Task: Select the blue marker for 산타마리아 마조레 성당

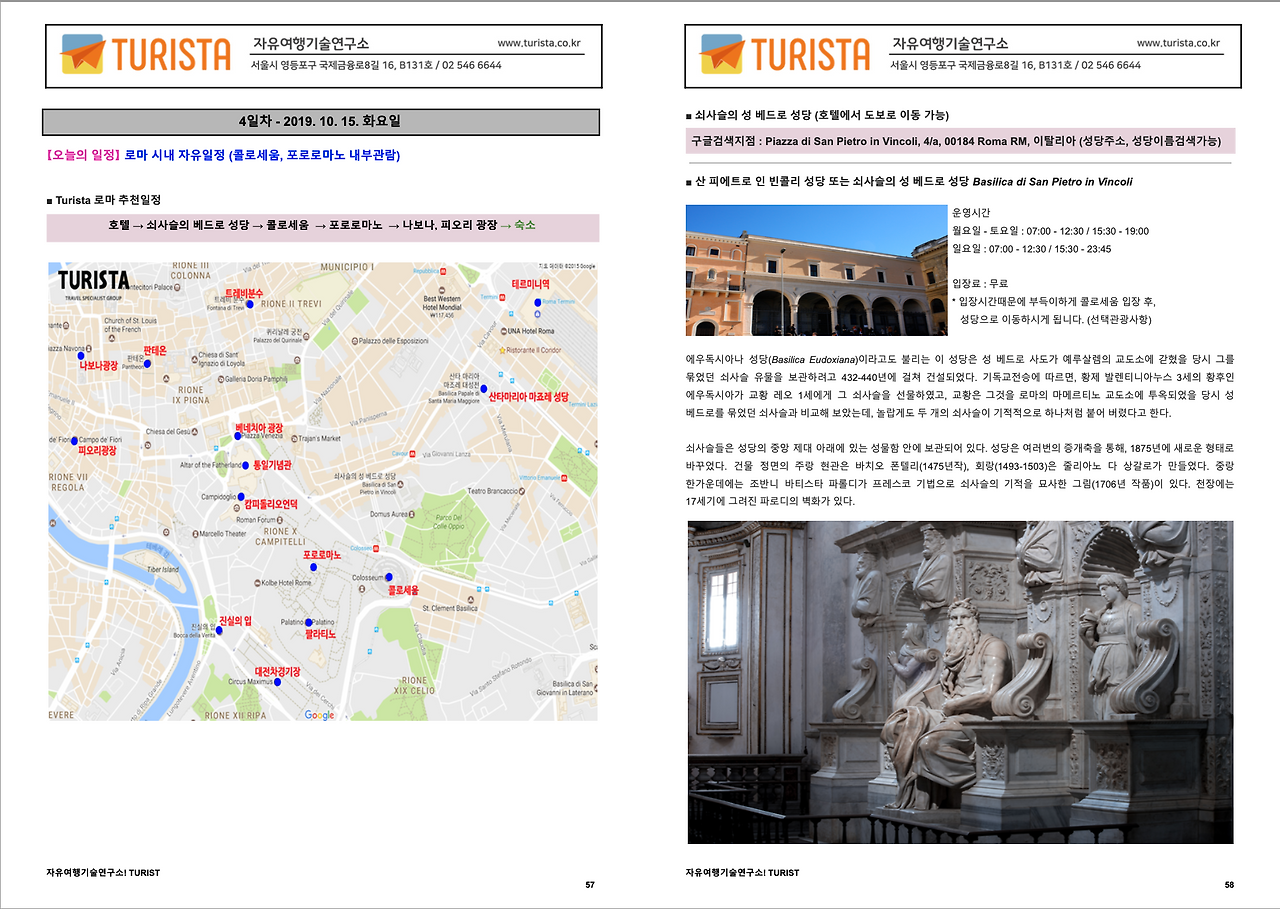Action: point(483,388)
